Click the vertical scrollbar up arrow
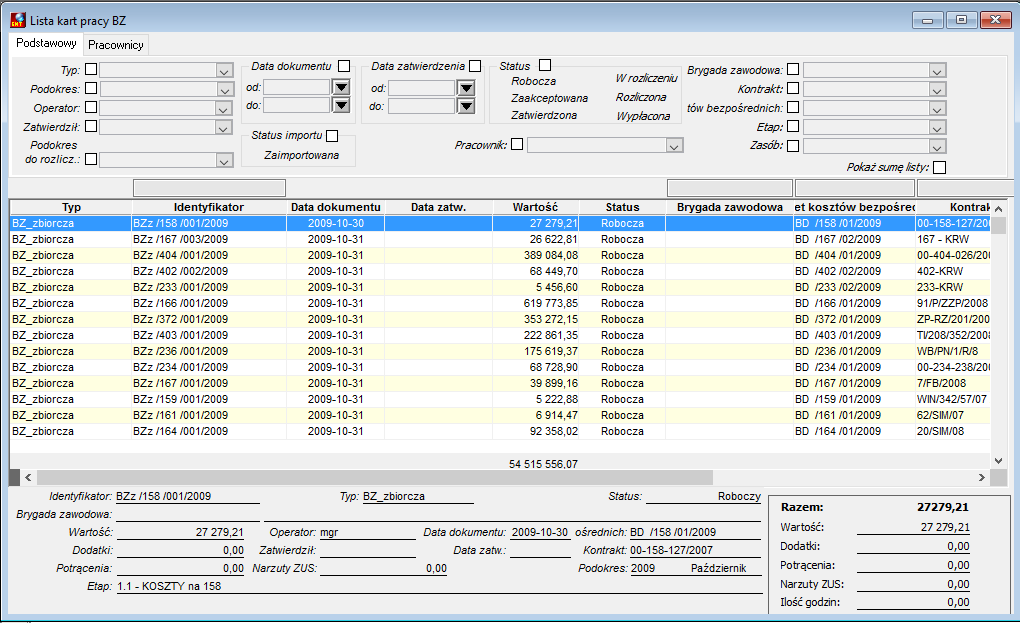 999,209
